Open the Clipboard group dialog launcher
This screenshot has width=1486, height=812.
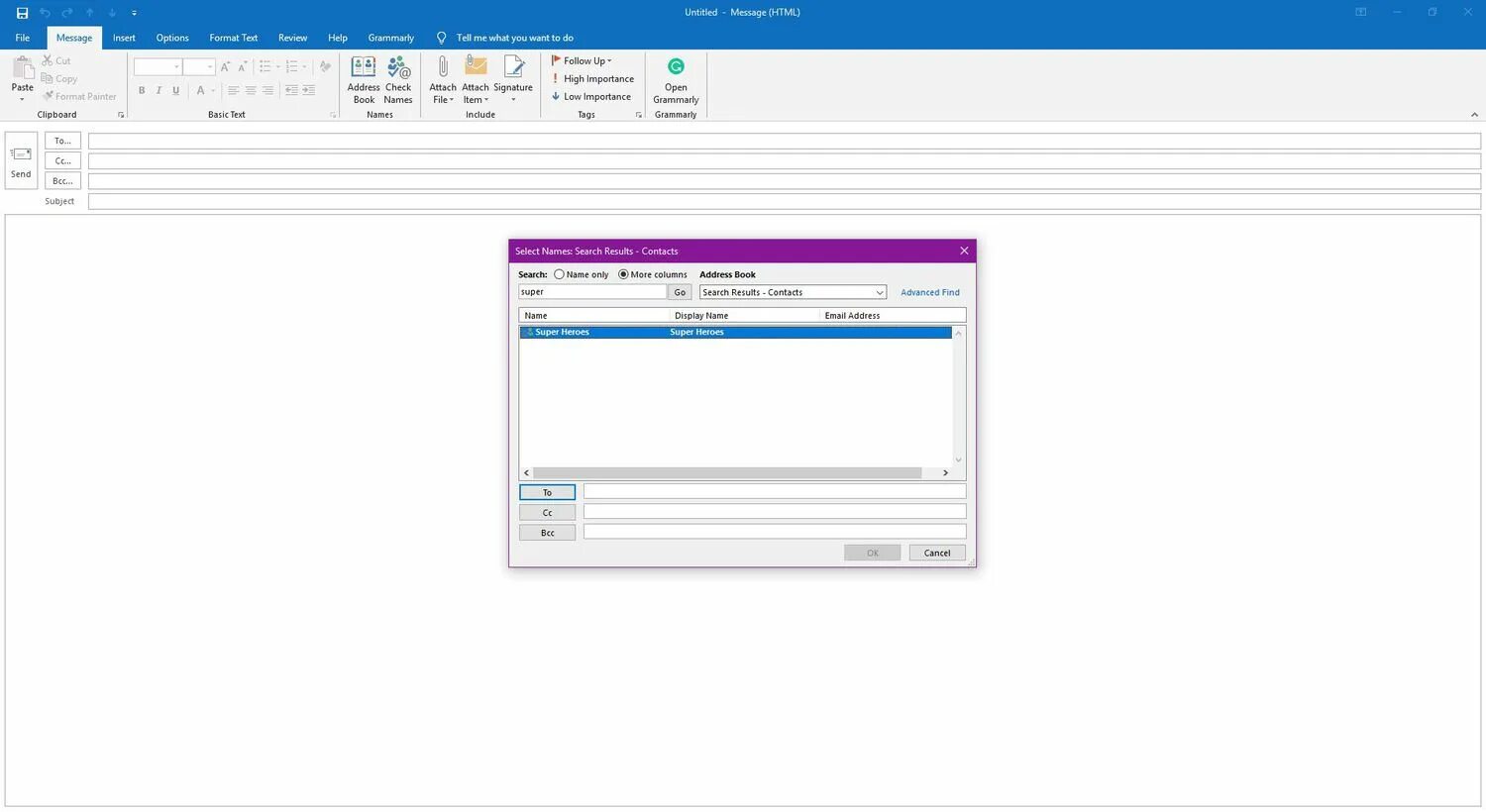[x=122, y=115]
